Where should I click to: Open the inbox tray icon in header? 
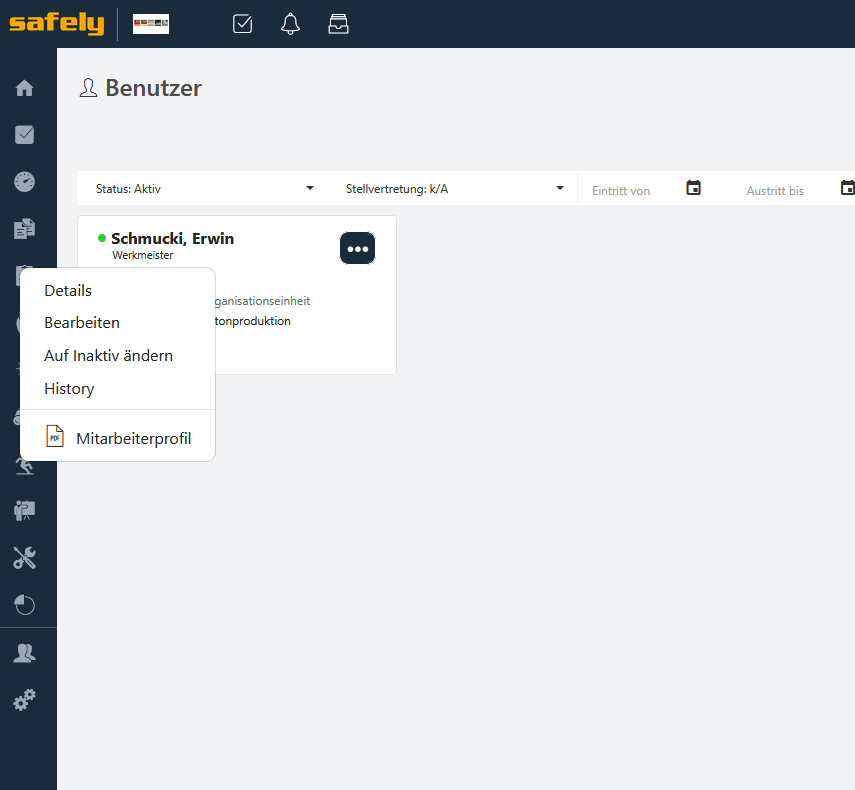(x=338, y=24)
